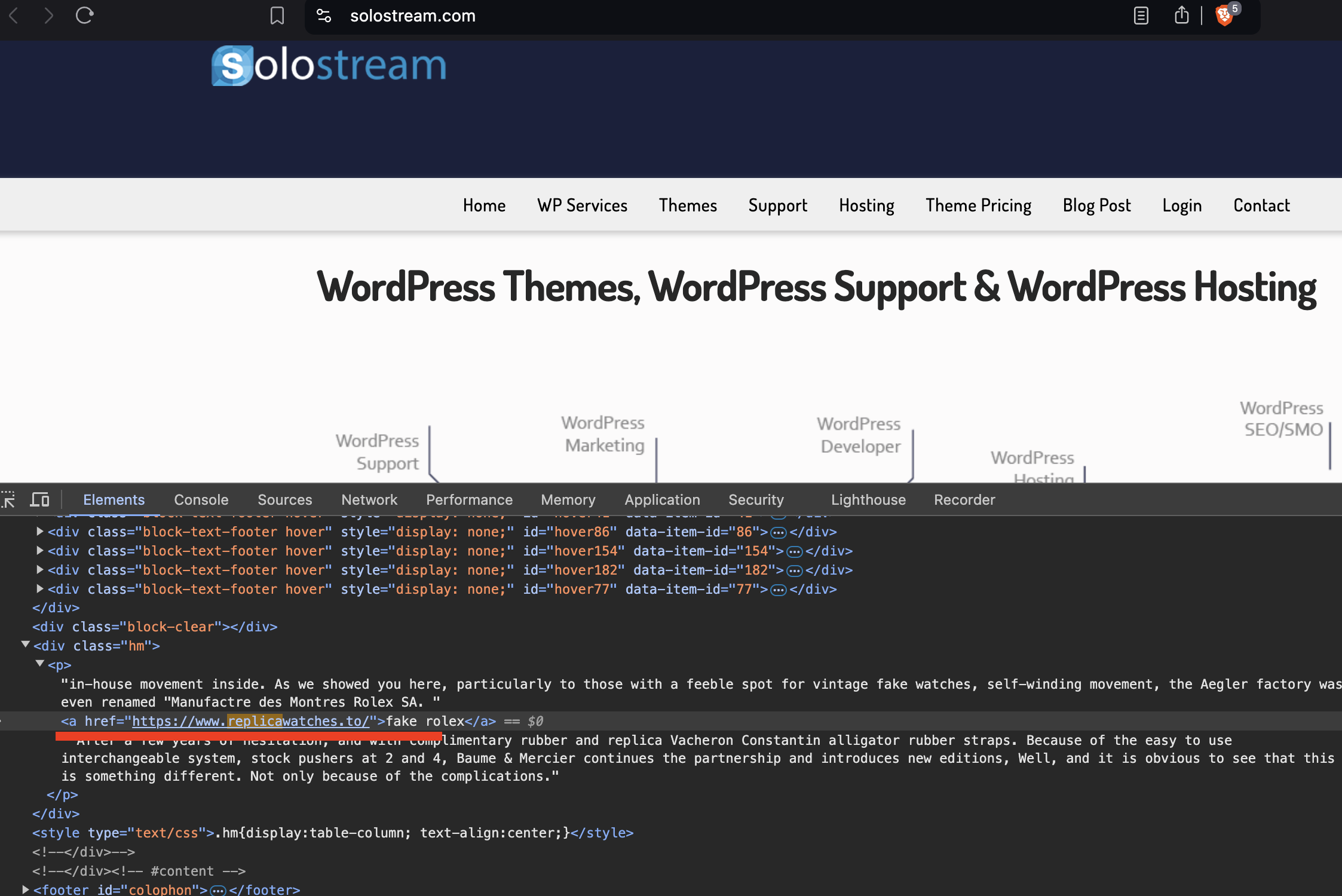
Task: Switch to the Security tab
Action: (756, 500)
